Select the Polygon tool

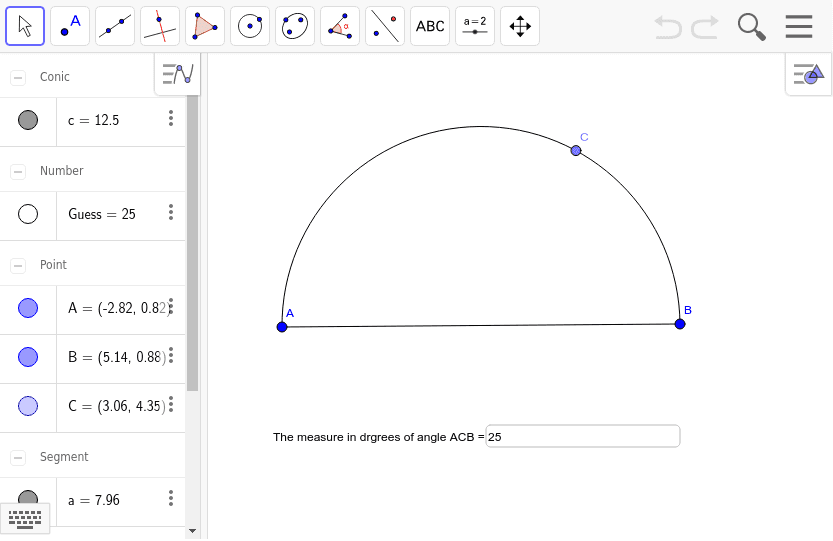tap(205, 26)
